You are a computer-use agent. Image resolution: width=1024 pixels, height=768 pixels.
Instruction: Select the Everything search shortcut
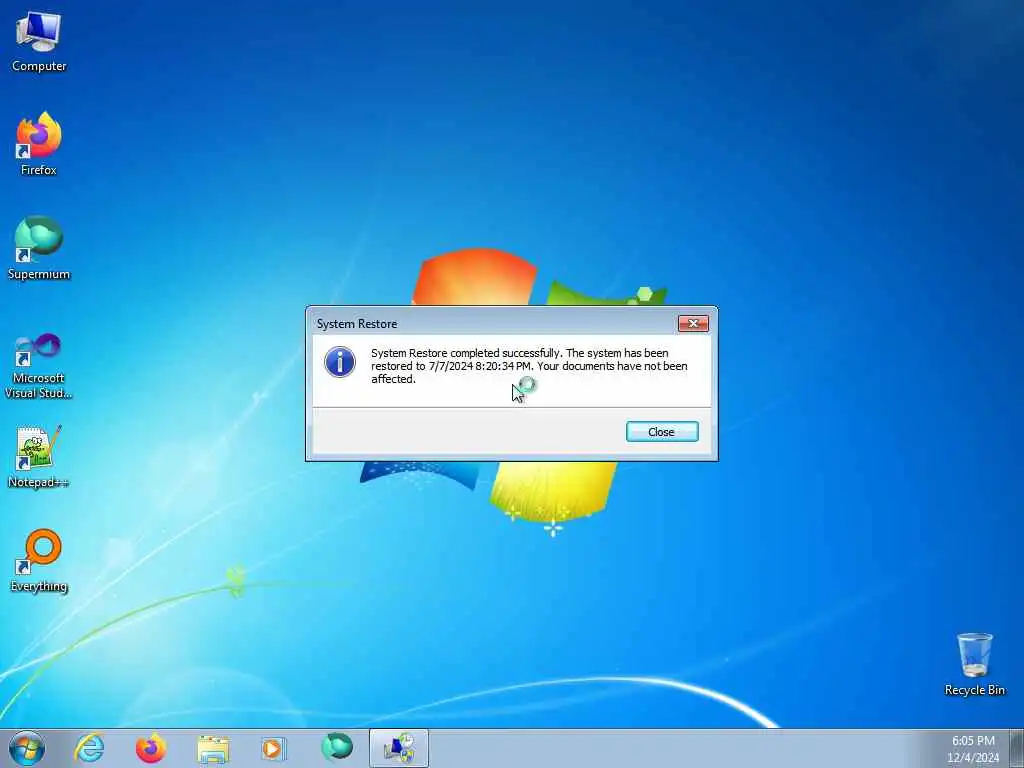[x=39, y=560]
